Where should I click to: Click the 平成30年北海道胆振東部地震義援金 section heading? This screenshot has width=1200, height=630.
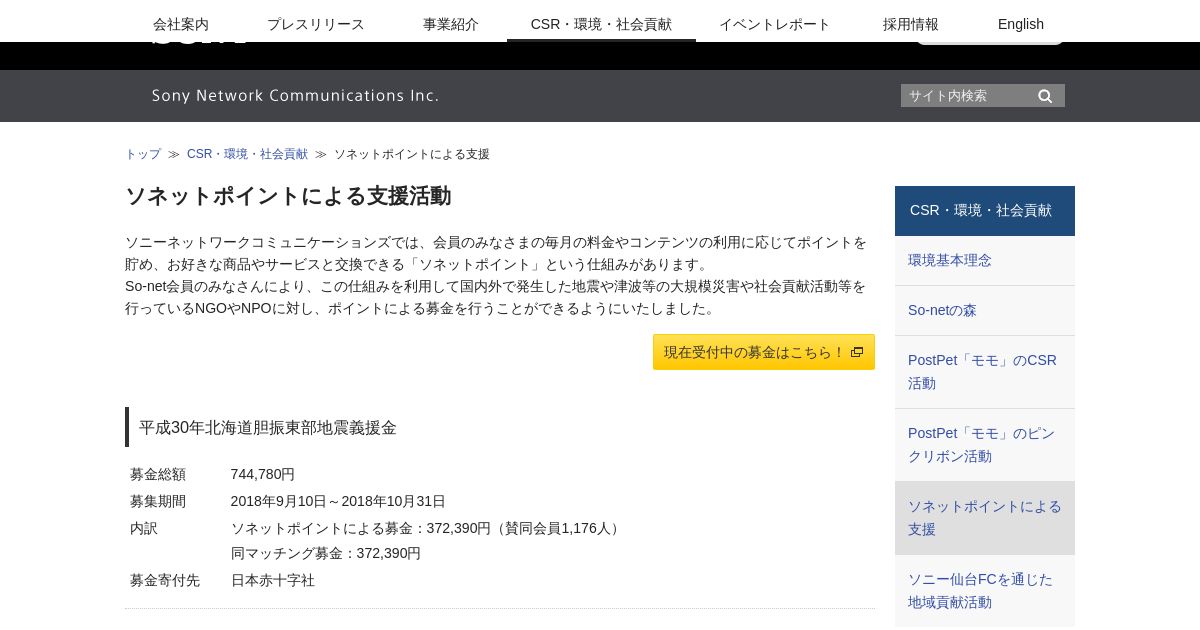(x=268, y=428)
